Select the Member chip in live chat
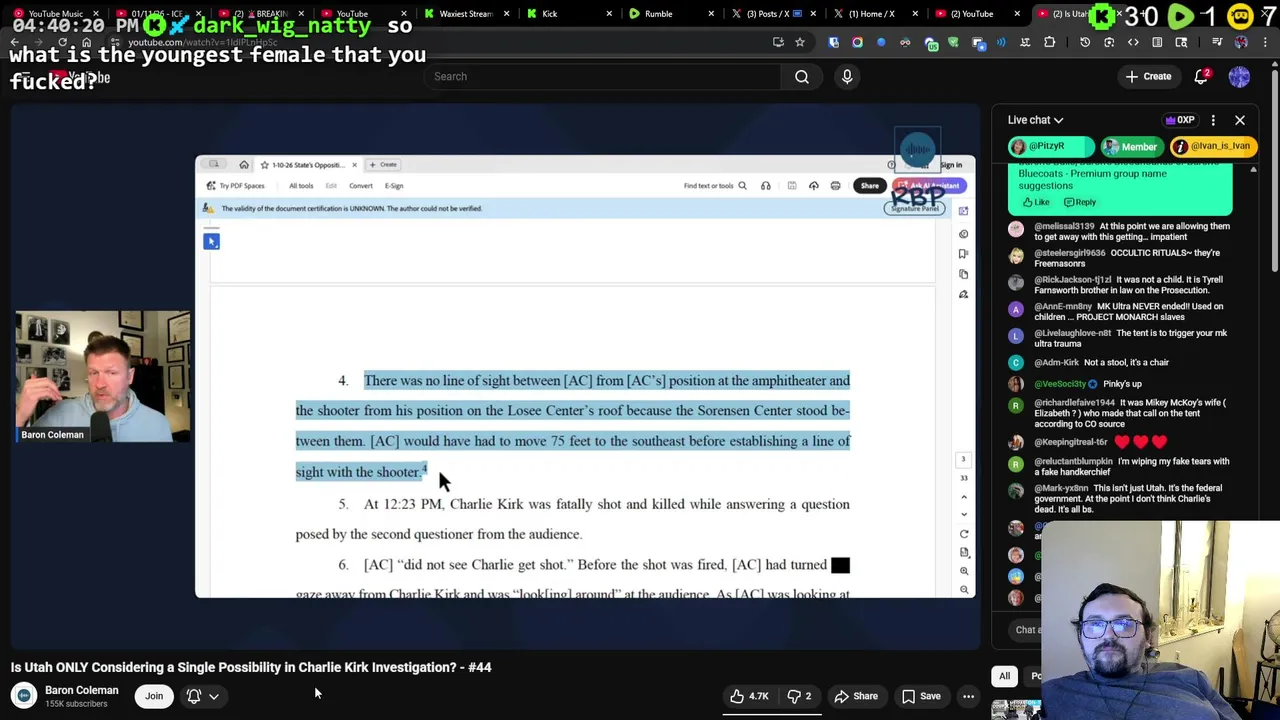1280x720 pixels. [1132, 146]
